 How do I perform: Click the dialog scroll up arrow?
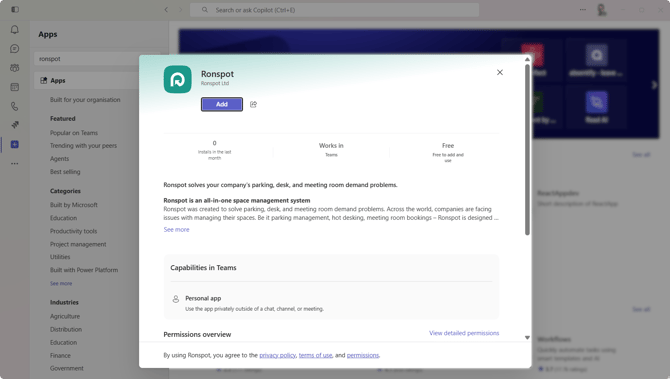tap(527, 59)
